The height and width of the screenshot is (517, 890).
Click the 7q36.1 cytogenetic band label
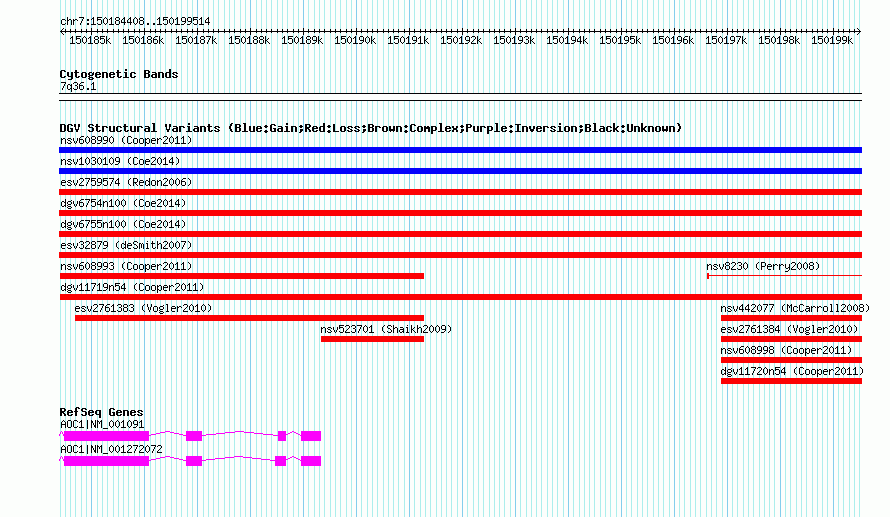[78, 86]
